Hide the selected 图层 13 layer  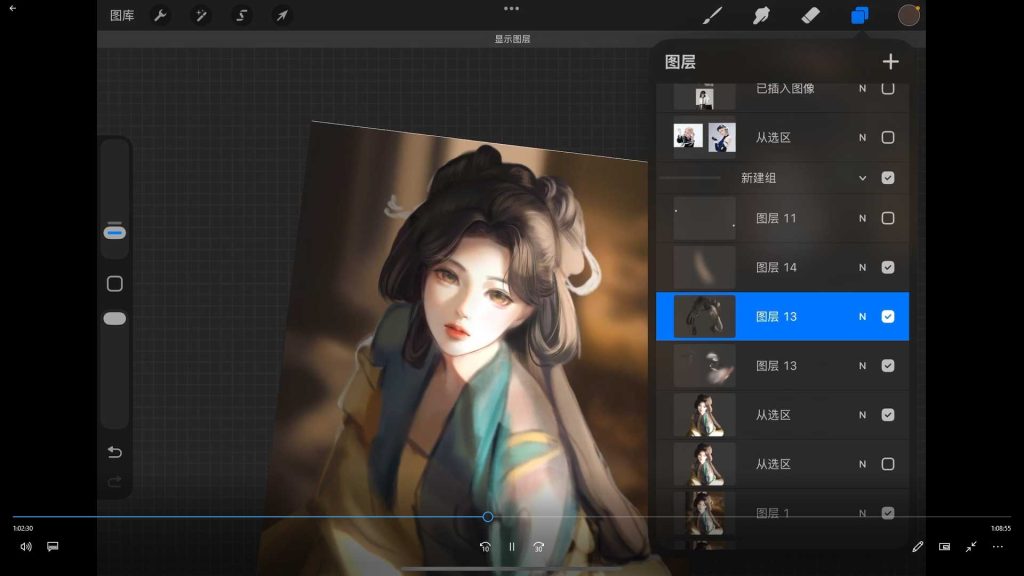click(x=888, y=316)
